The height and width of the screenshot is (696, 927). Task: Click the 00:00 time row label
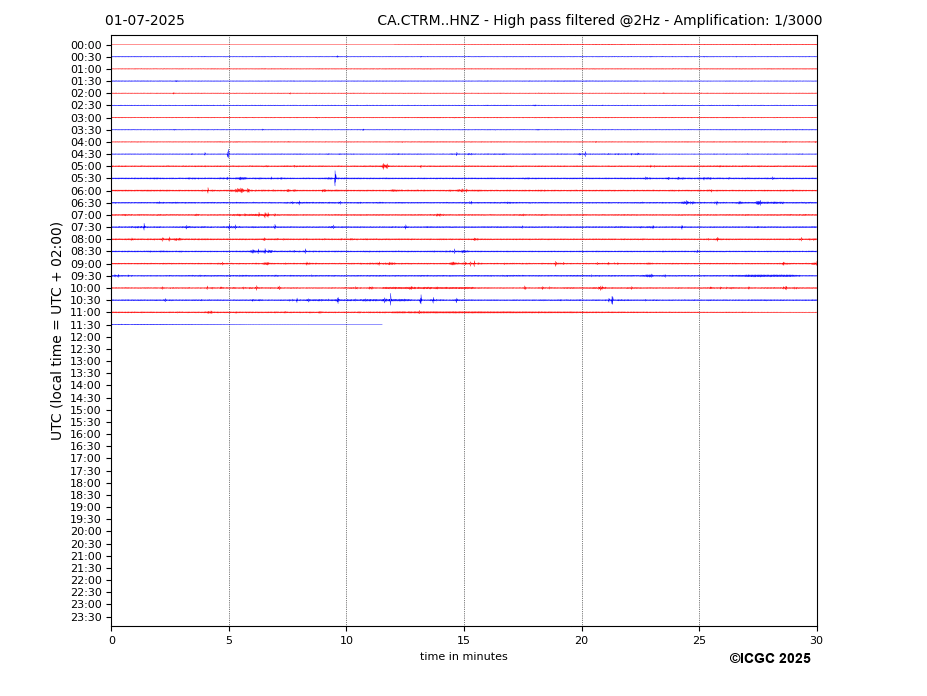pyautogui.click(x=86, y=46)
